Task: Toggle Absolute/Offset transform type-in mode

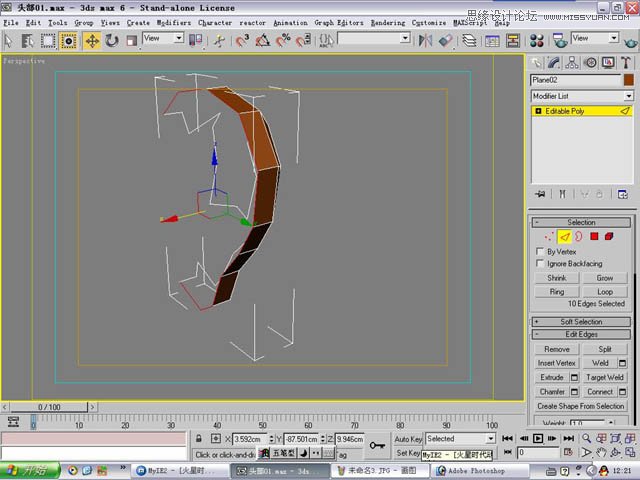Action: point(216,438)
